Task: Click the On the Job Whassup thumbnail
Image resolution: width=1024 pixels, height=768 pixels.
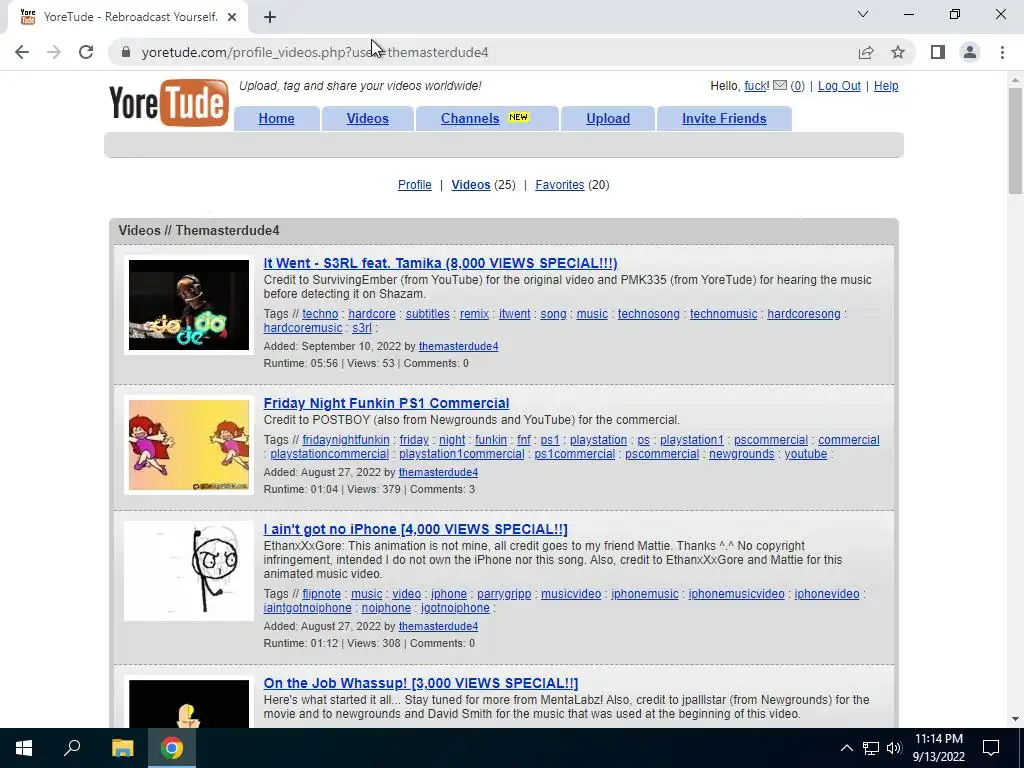Action: [x=189, y=704]
